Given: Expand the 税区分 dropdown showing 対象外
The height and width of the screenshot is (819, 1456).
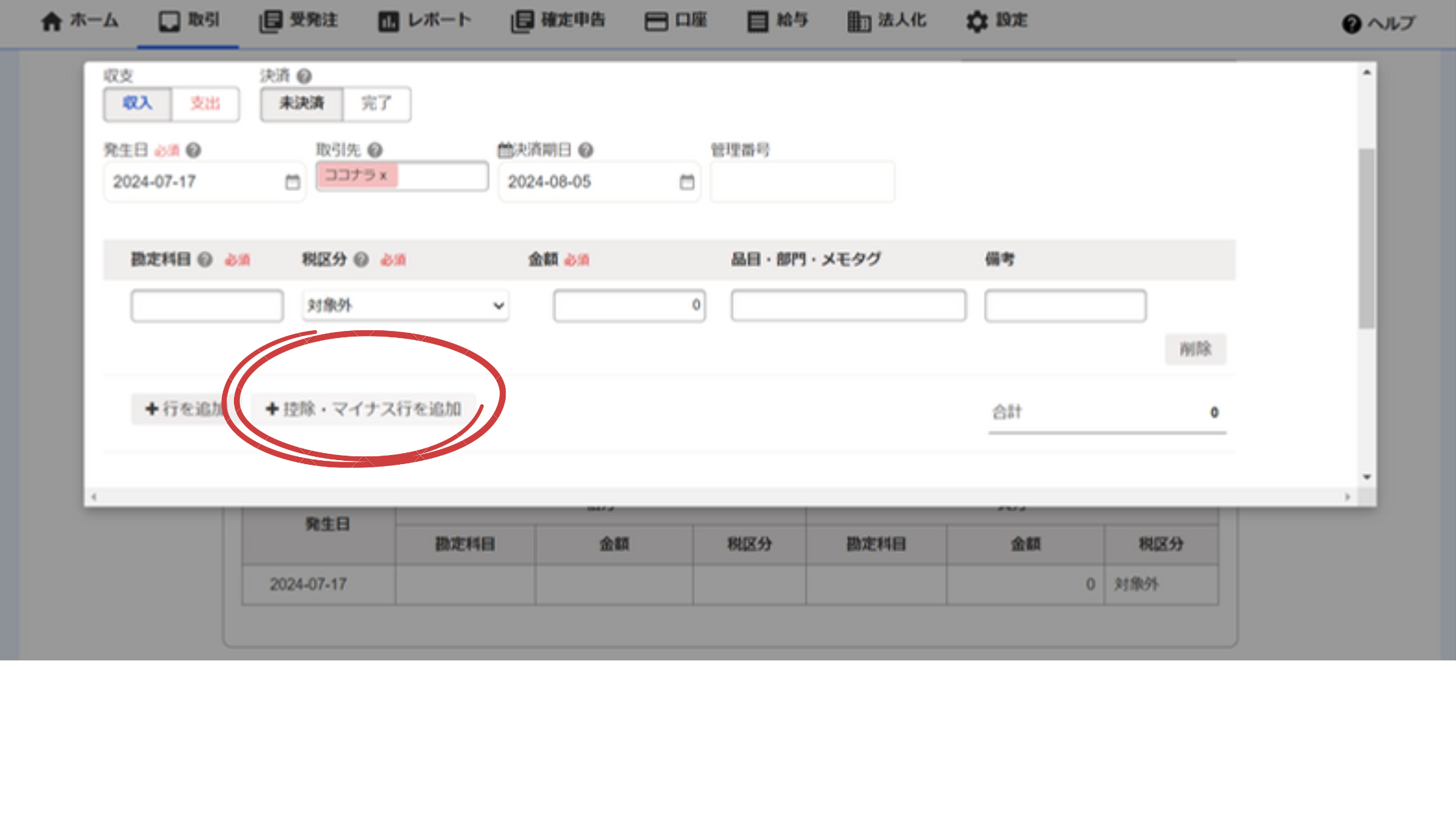Looking at the screenshot, I should [x=405, y=305].
